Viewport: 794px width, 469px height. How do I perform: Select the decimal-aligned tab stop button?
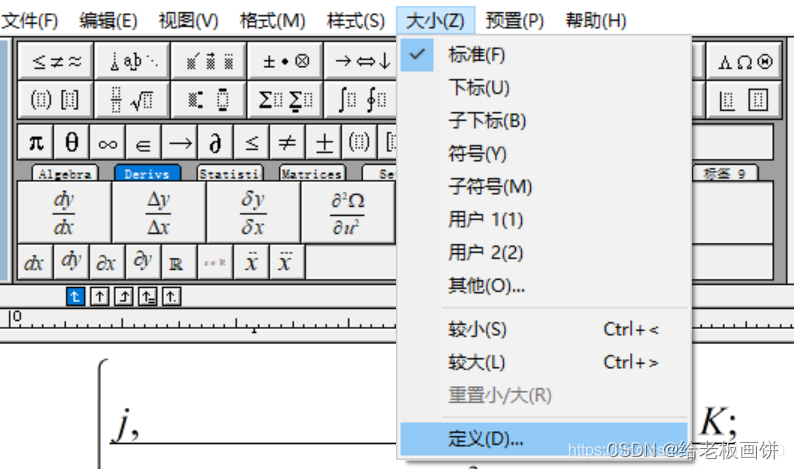[172, 296]
